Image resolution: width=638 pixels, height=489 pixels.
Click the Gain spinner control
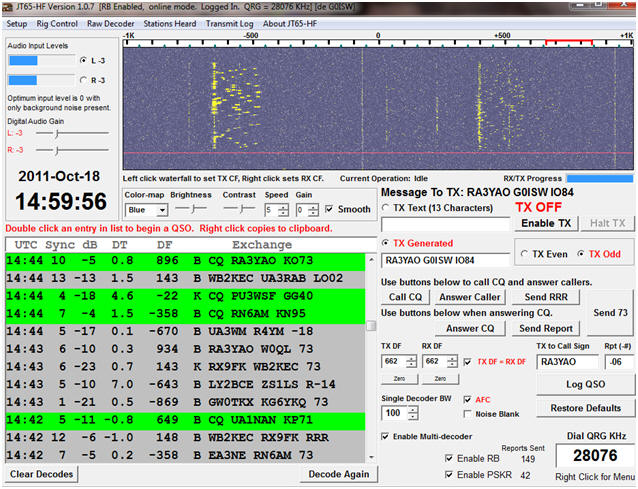click(307, 210)
